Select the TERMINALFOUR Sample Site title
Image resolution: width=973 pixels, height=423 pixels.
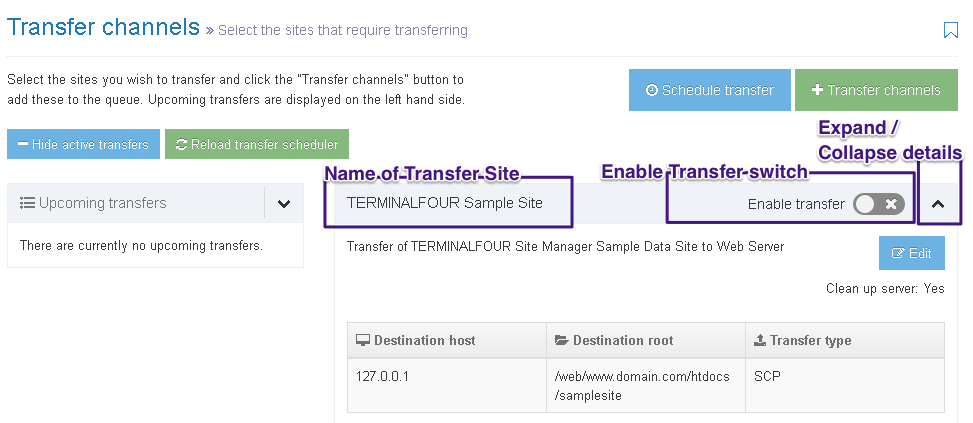pyautogui.click(x=444, y=203)
